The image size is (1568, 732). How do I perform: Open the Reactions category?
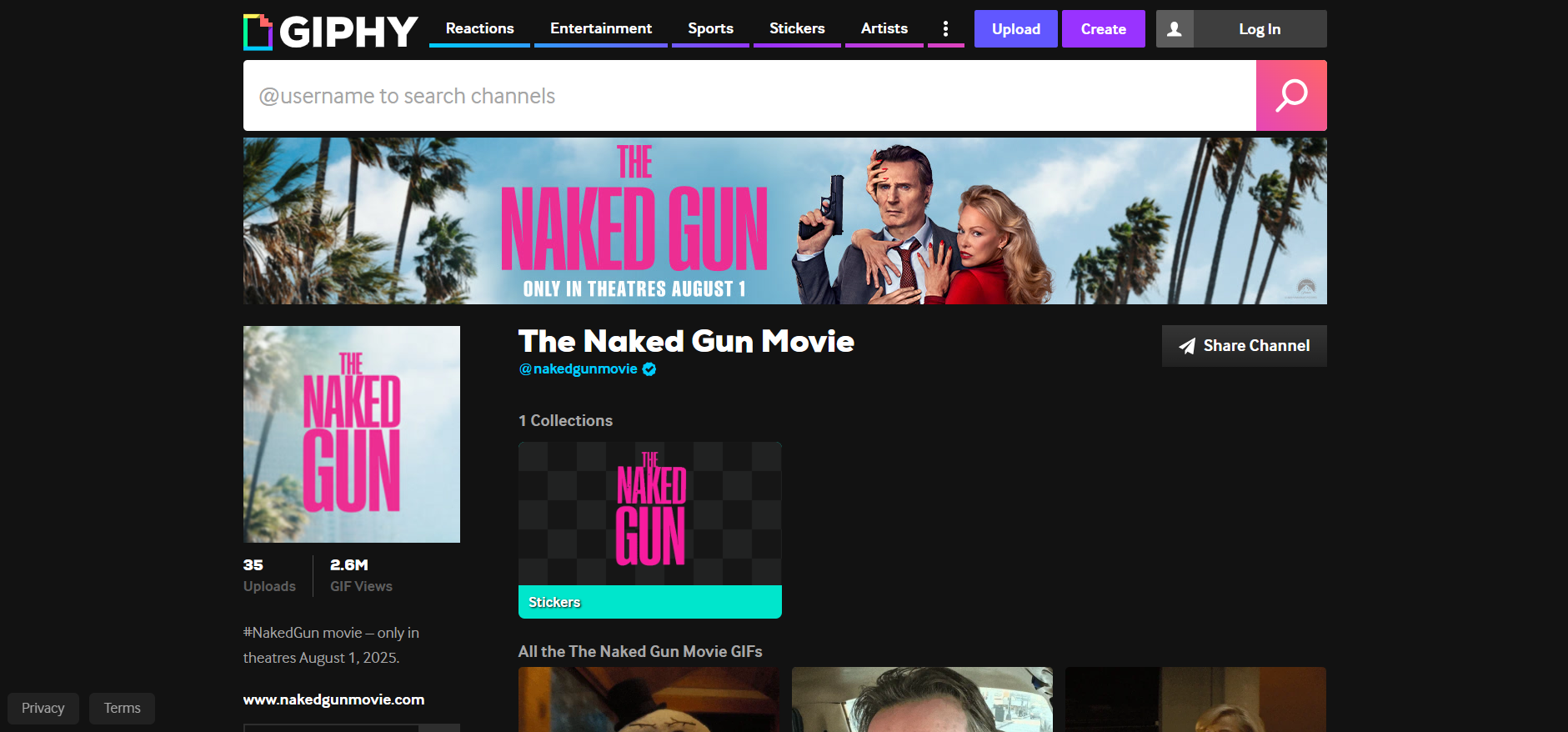[479, 28]
